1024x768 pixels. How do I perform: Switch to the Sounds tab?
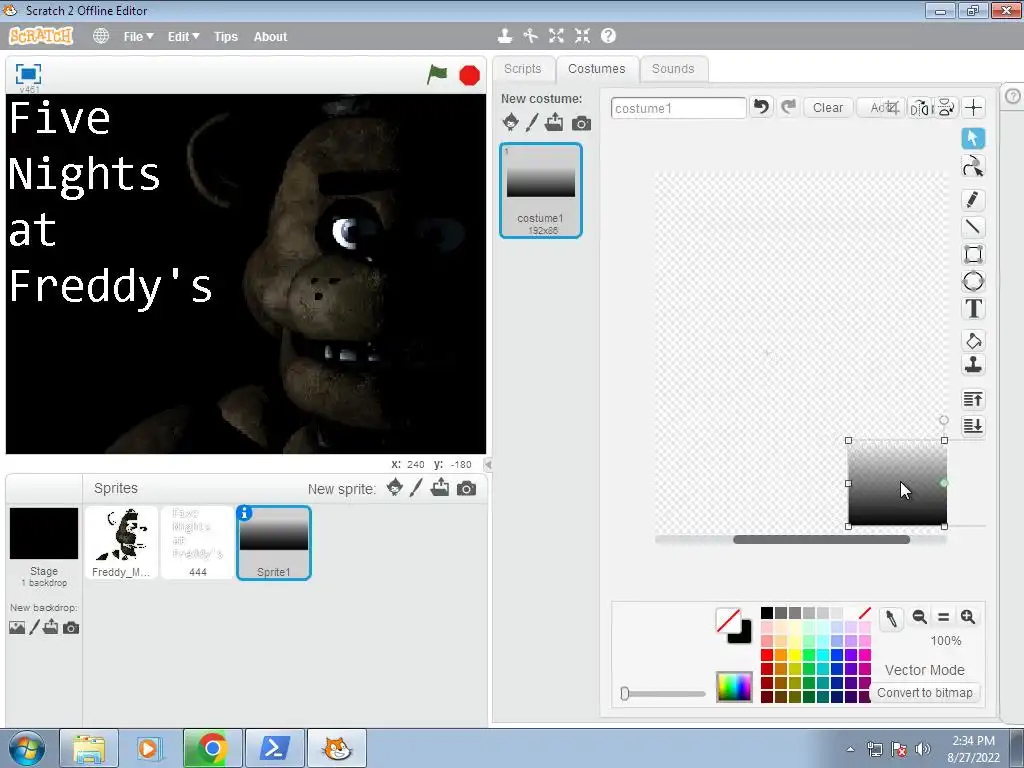click(x=673, y=69)
